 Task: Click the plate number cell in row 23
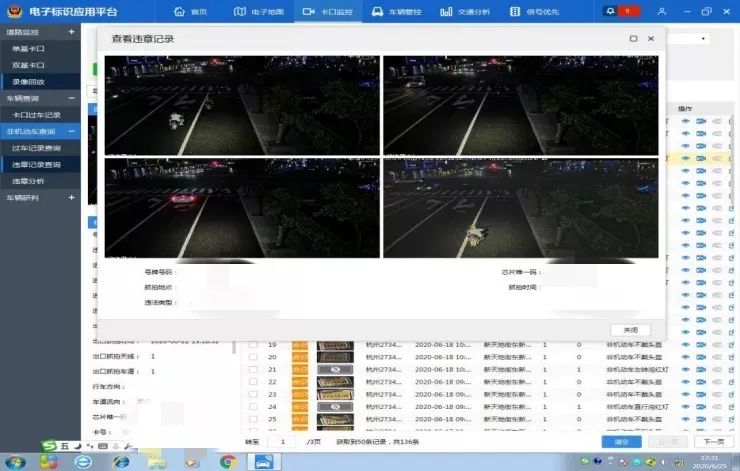384,395
